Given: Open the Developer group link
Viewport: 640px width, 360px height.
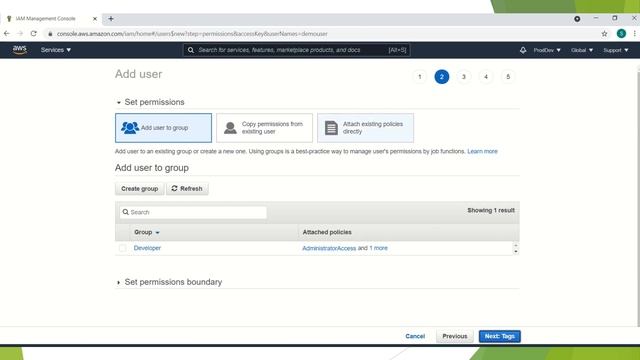Looking at the screenshot, I should [147, 248].
